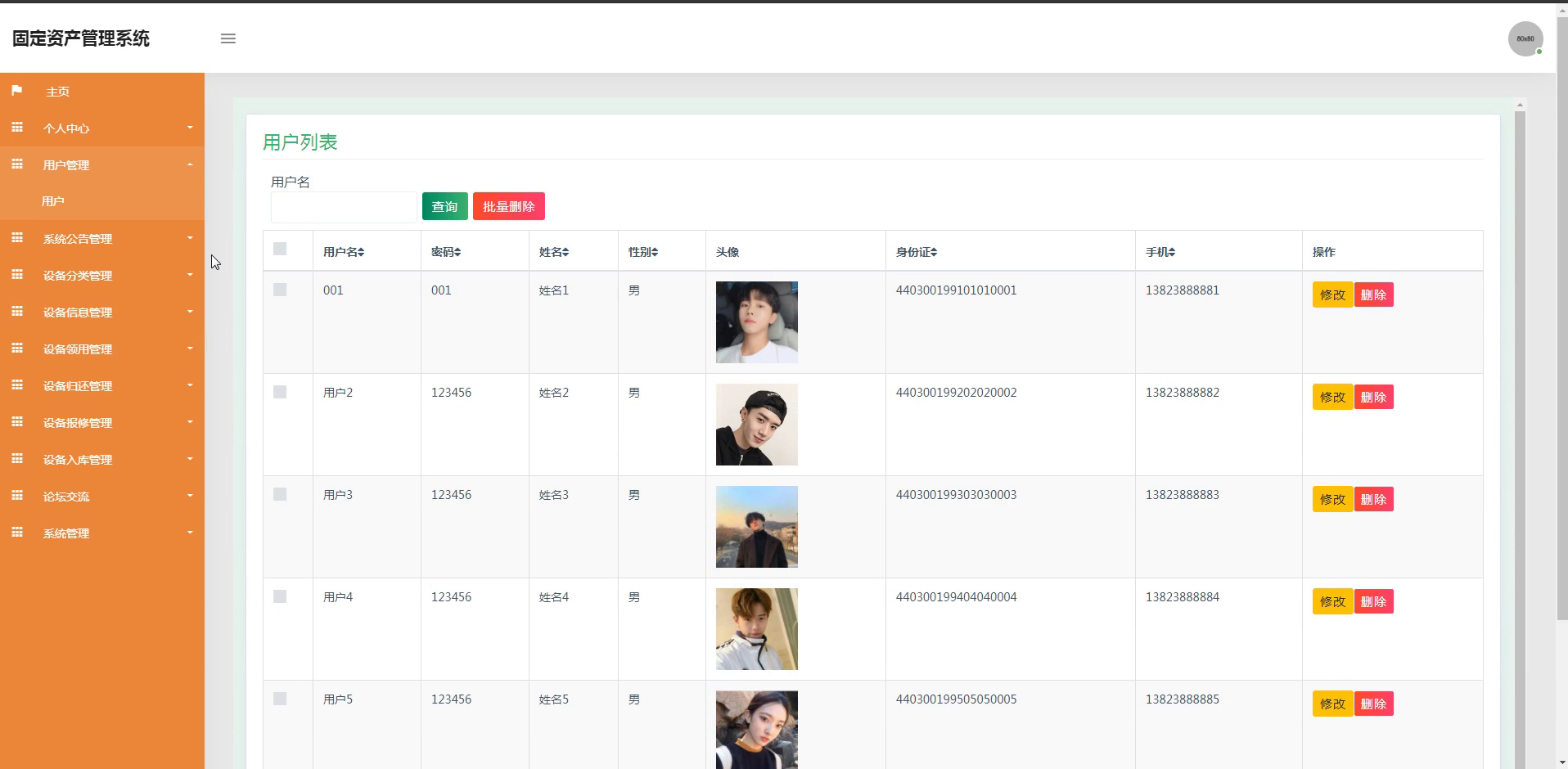The width and height of the screenshot is (1568, 769).
Task: Click the 固定资产管理系统 title
Action: (81, 38)
